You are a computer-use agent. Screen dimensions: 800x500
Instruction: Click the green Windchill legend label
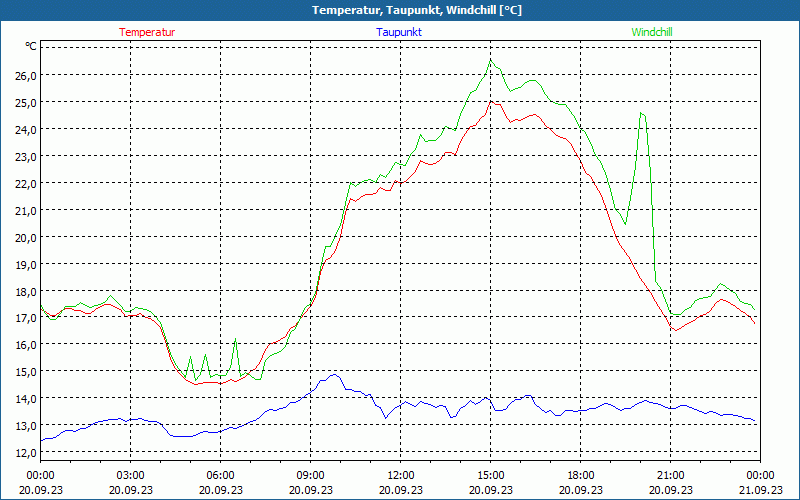click(652, 32)
